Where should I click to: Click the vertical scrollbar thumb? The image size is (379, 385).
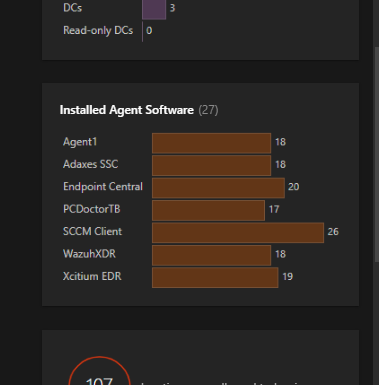click(x=377, y=154)
